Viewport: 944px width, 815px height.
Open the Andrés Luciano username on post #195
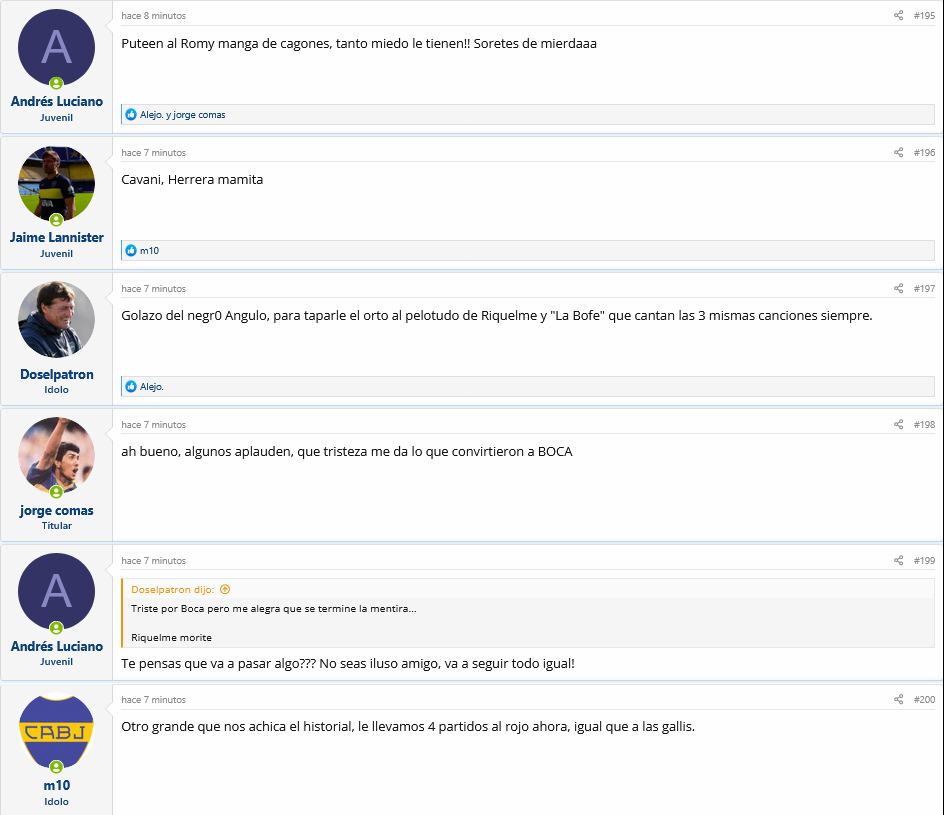(x=57, y=101)
